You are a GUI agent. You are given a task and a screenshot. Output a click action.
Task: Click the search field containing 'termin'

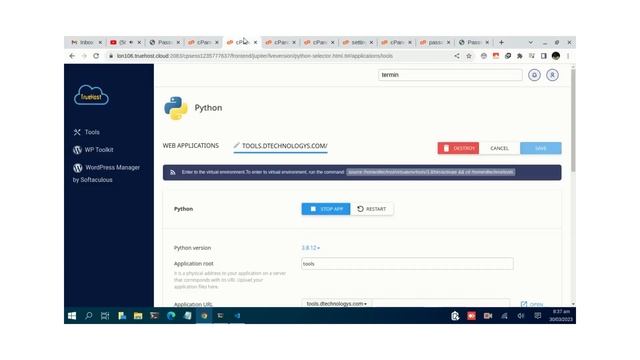[x=450, y=75]
